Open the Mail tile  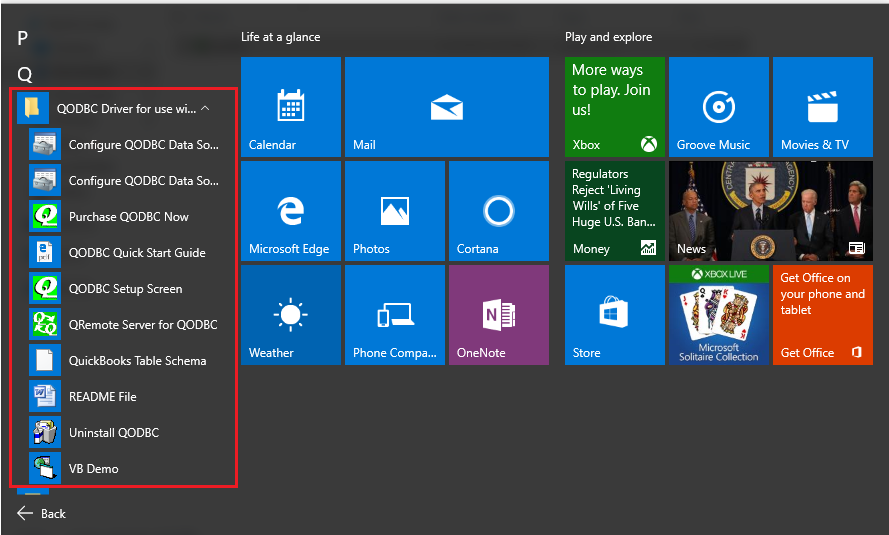447,107
